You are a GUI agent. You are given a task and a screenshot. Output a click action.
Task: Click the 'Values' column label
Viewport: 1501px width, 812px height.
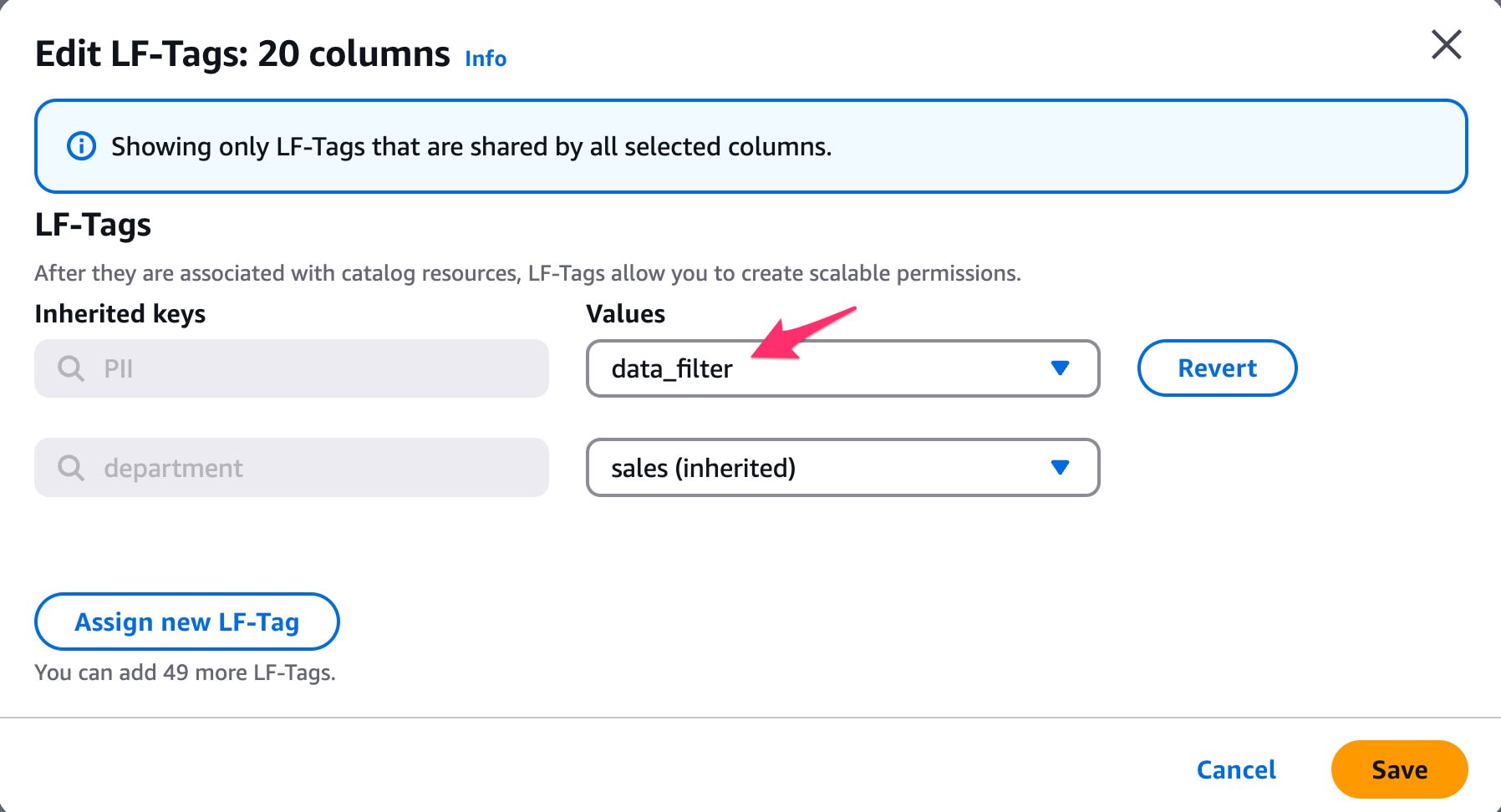click(x=626, y=314)
